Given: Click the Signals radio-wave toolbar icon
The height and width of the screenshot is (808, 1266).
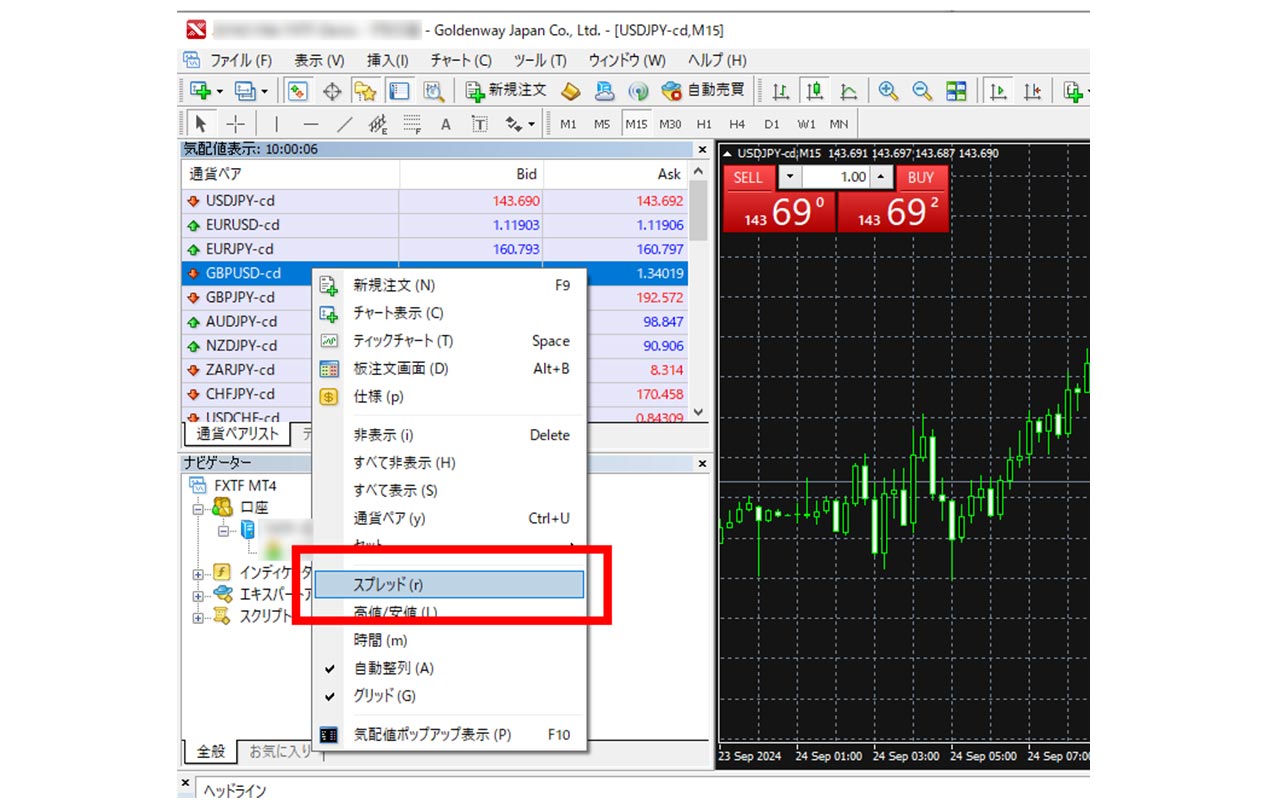Looking at the screenshot, I should [638, 91].
